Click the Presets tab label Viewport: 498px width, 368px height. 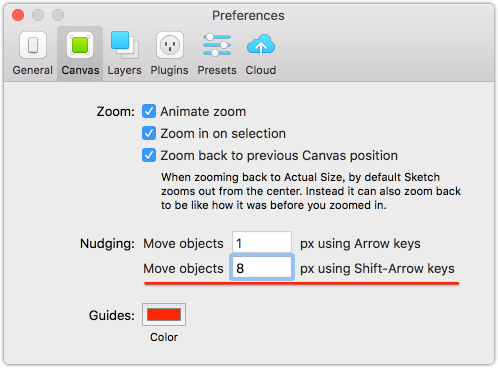(217, 70)
